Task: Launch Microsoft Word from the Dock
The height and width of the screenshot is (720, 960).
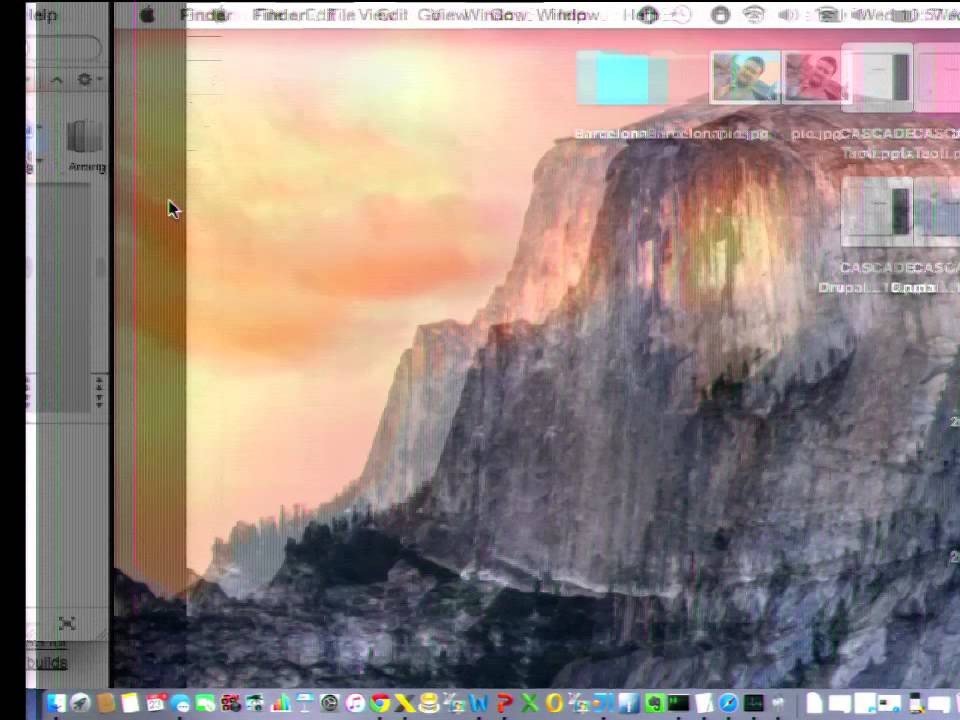Action: tap(479, 703)
